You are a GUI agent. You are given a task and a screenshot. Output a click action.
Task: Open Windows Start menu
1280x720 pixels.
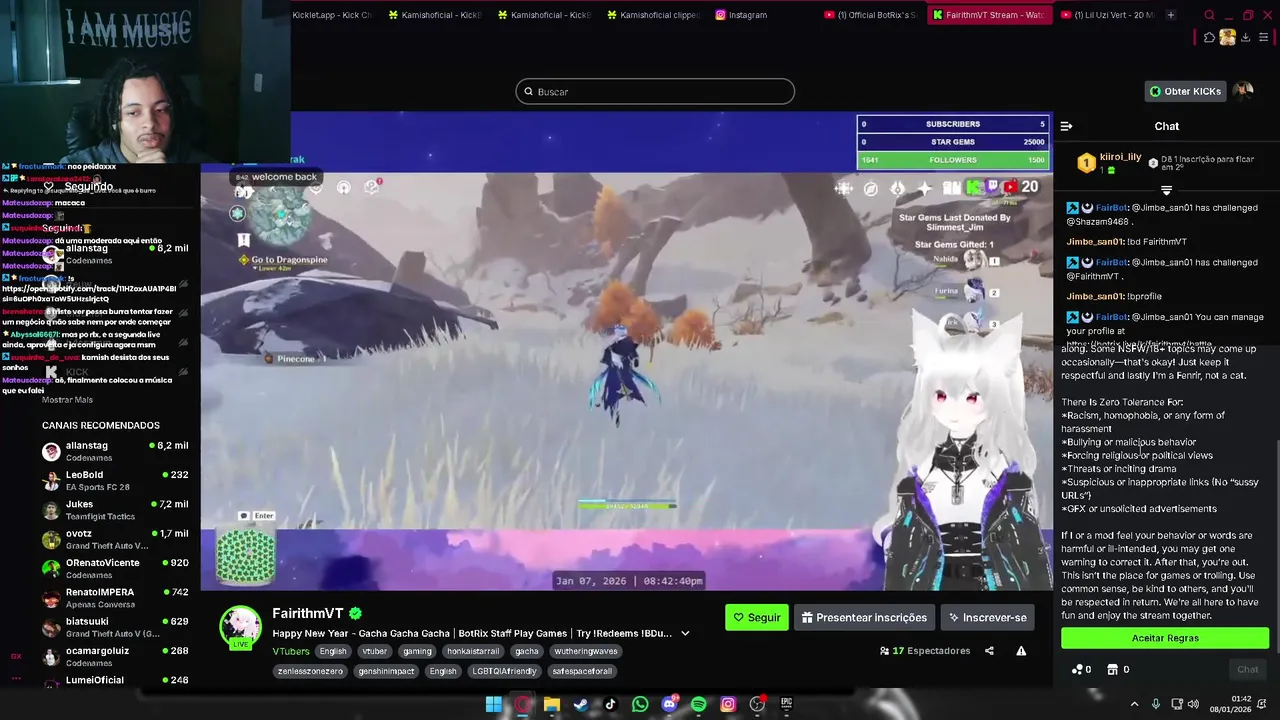tap(493, 704)
